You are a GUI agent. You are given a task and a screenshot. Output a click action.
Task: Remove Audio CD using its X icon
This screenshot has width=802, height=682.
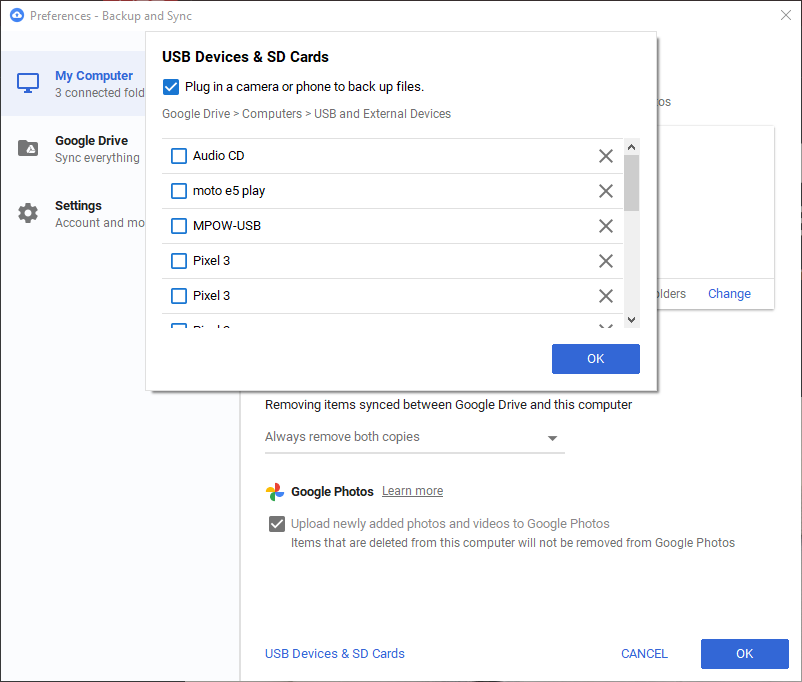pos(605,155)
